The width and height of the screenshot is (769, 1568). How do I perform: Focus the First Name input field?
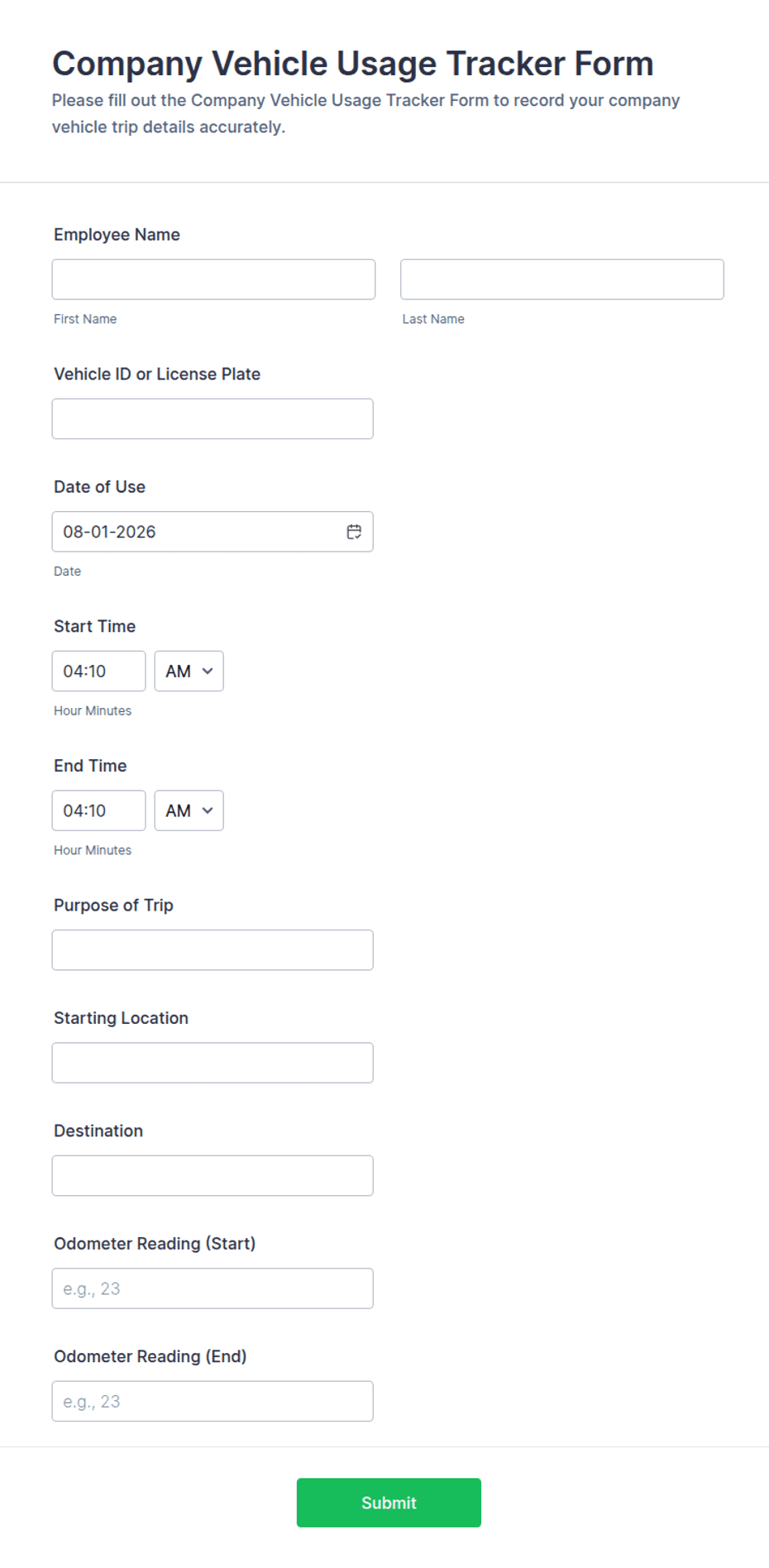pyautogui.click(x=213, y=280)
